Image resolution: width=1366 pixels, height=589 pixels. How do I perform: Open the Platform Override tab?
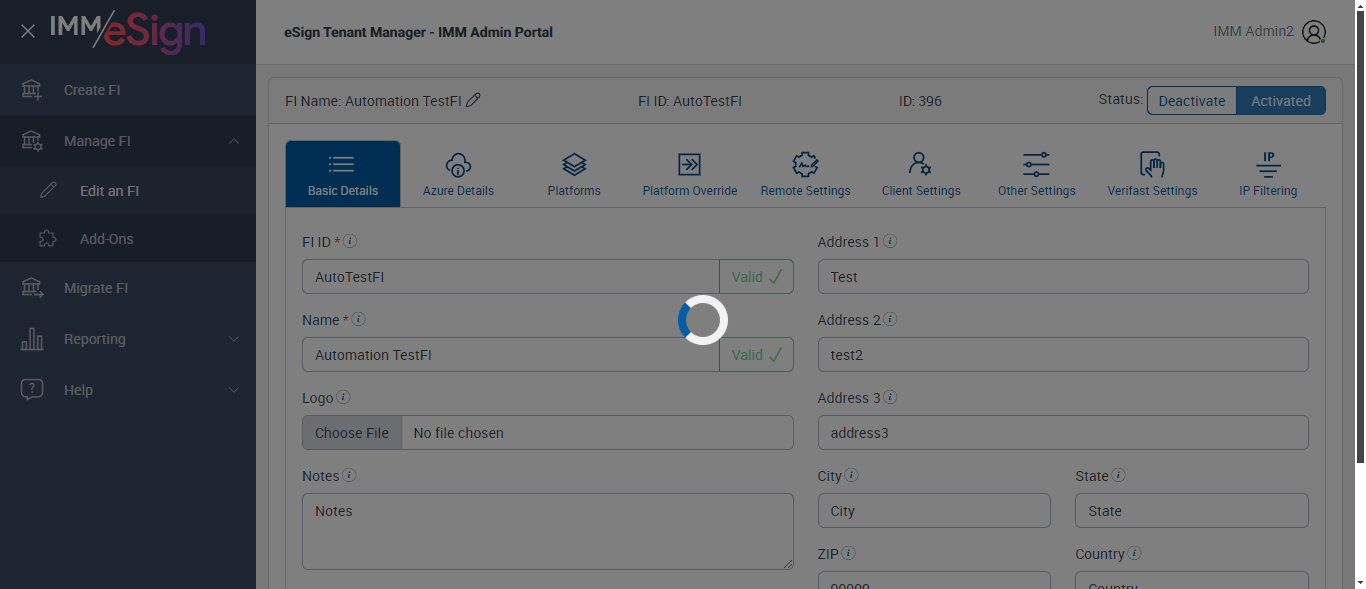[690, 174]
